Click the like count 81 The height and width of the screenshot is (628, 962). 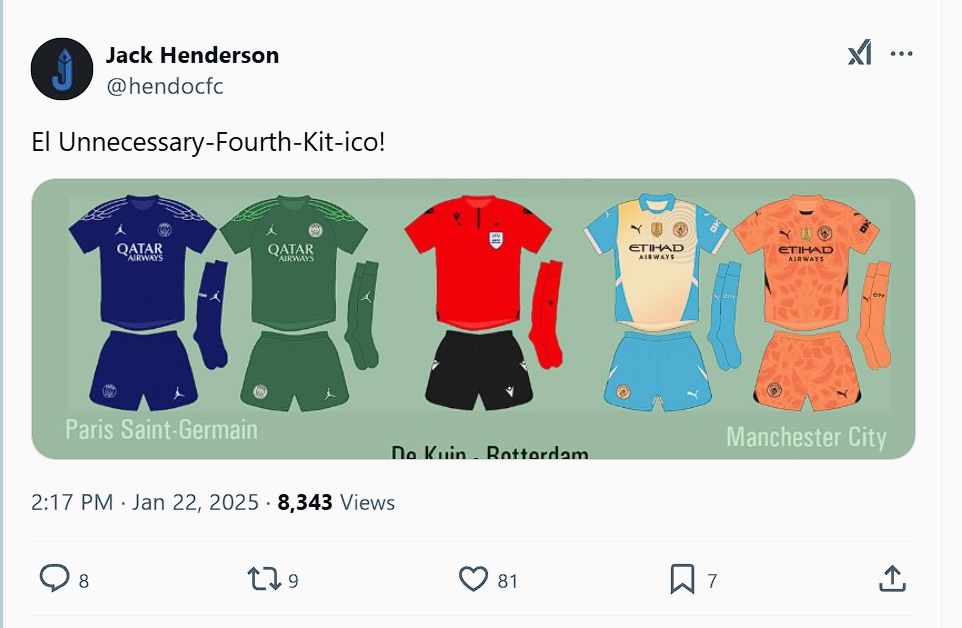click(x=507, y=581)
